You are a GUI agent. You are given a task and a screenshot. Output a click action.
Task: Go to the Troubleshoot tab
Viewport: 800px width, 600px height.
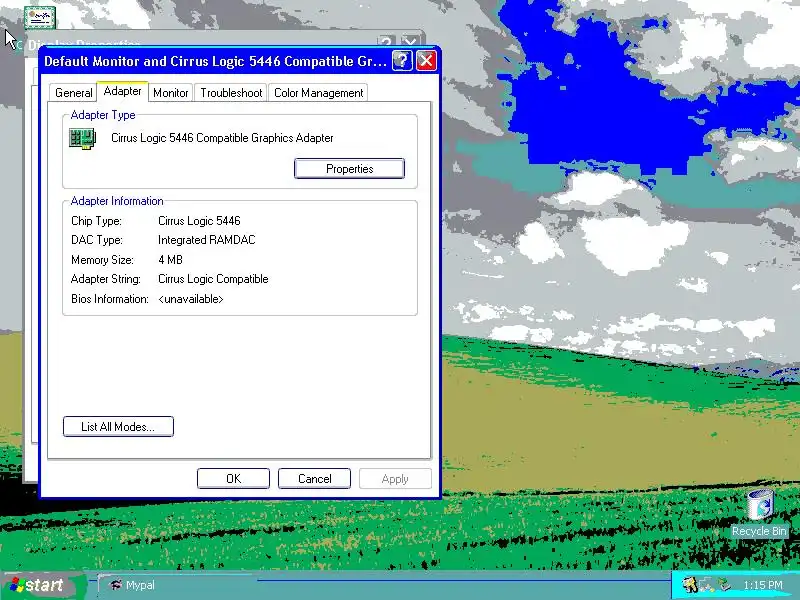coord(231,93)
